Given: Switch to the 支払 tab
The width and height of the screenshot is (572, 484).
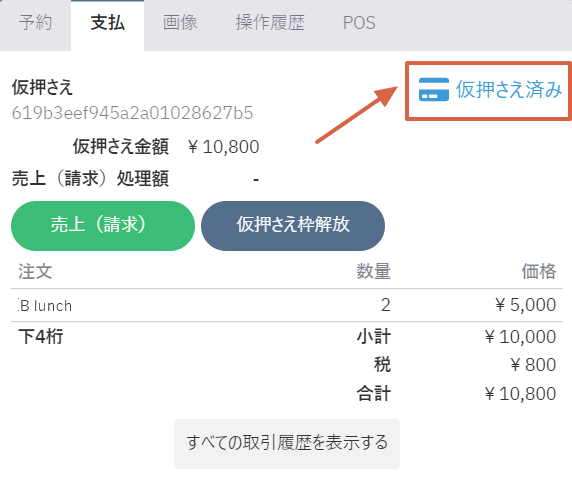Looking at the screenshot, I should tap(108, 23).
